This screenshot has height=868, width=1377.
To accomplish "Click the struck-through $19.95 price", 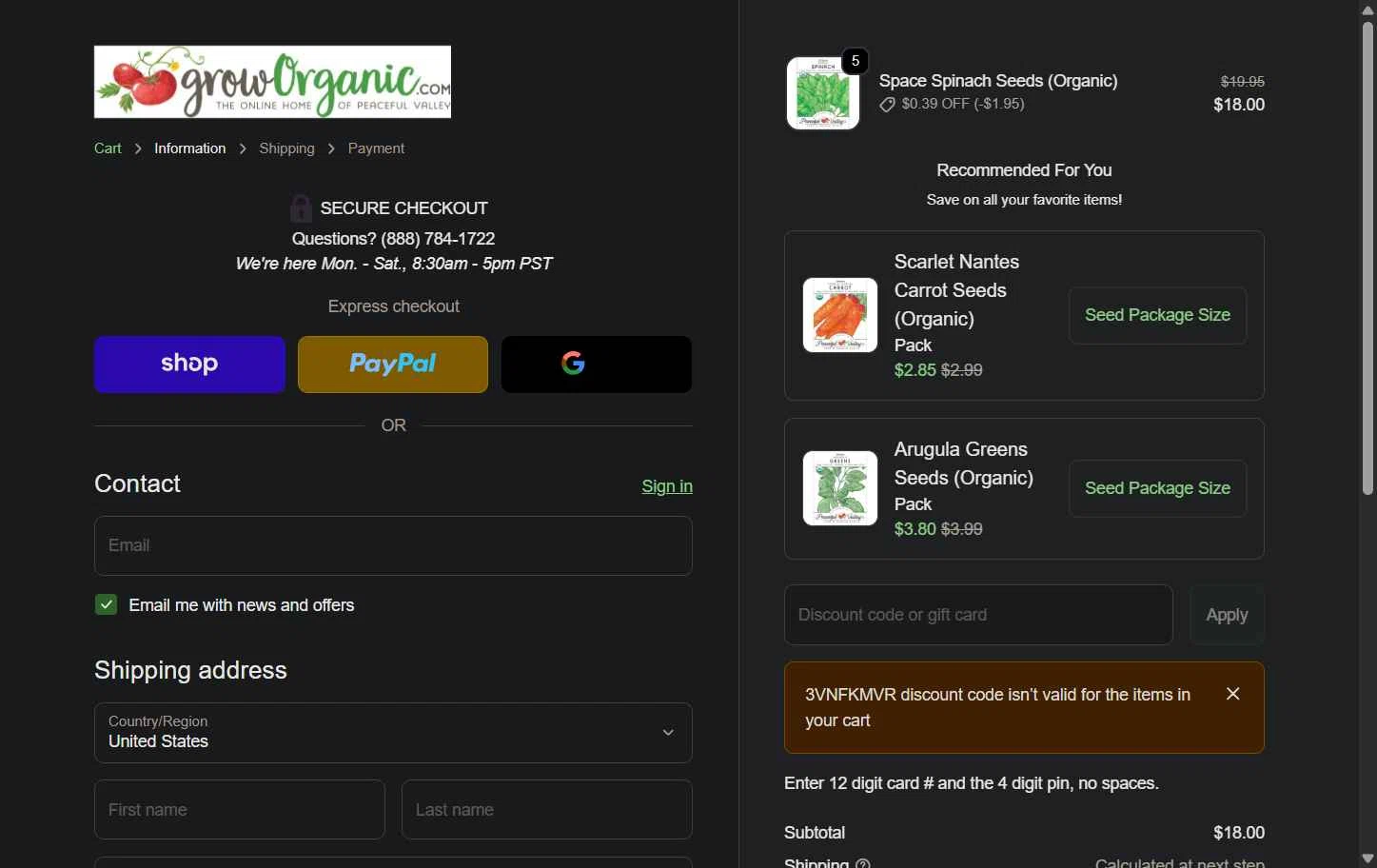I will 1242,82.
